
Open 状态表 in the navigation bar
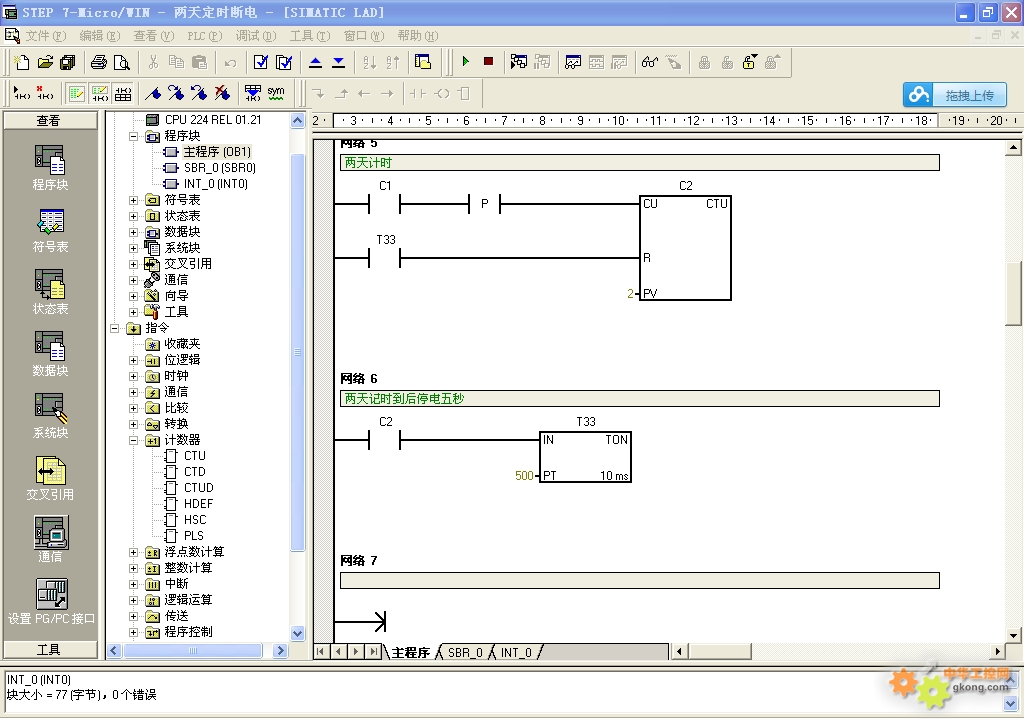click(50, 292)
